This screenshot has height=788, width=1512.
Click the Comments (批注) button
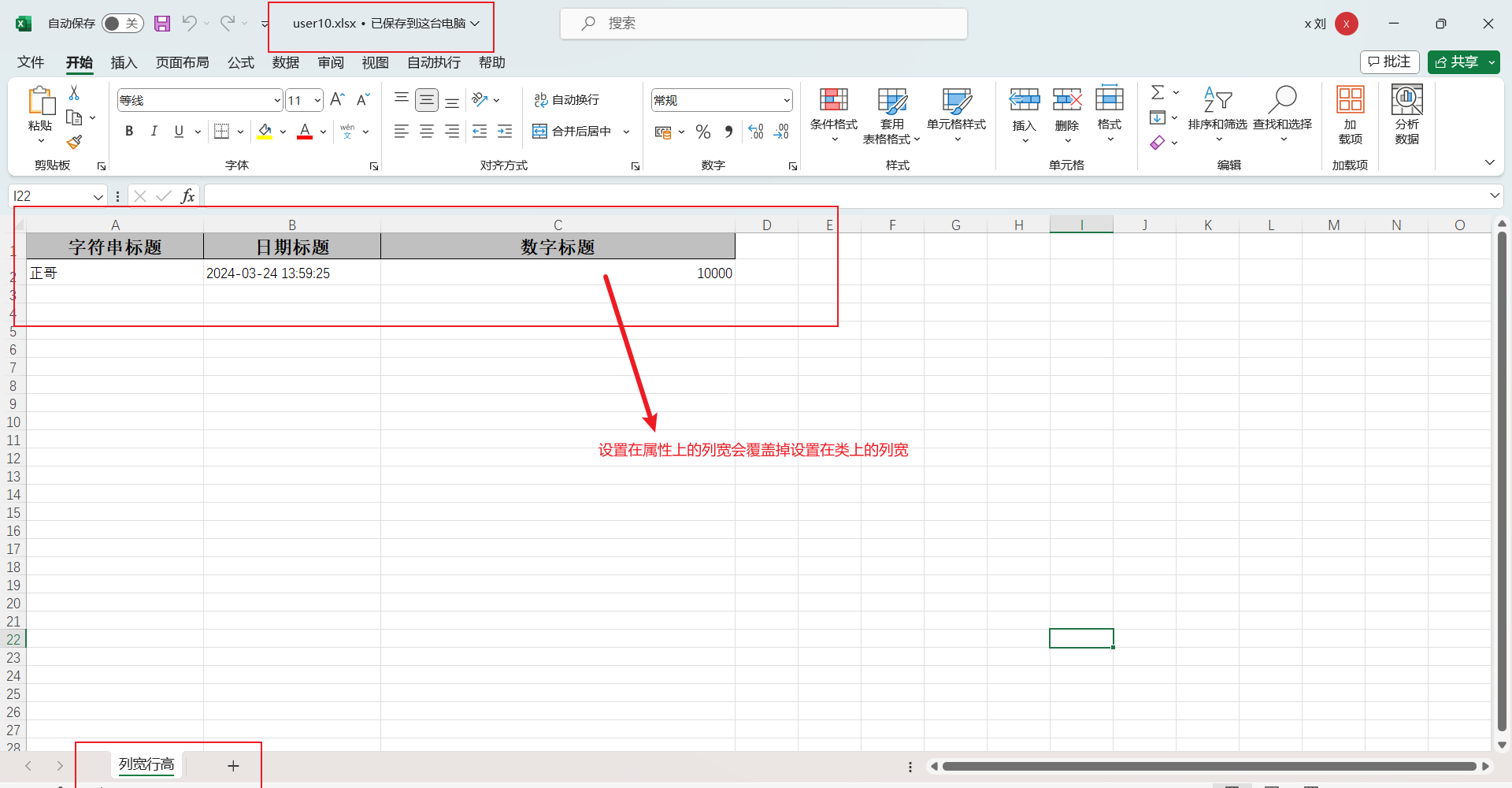[x=1389, y=62]
